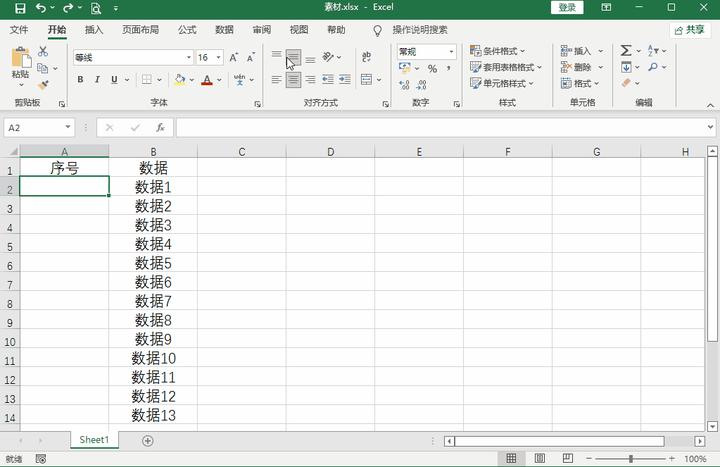Click the text orientation icon
720x467 pixels.
[328, 57]
